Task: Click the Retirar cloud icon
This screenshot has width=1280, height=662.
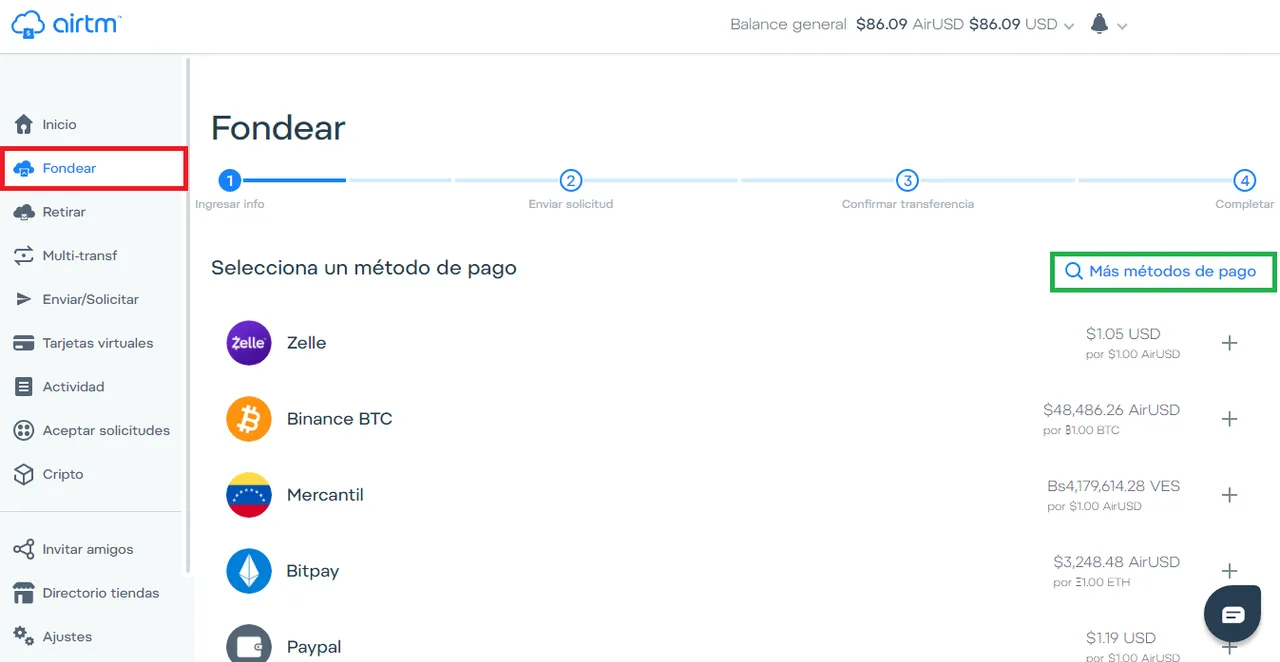Action: pyautogui.click(x=24, y=212)
